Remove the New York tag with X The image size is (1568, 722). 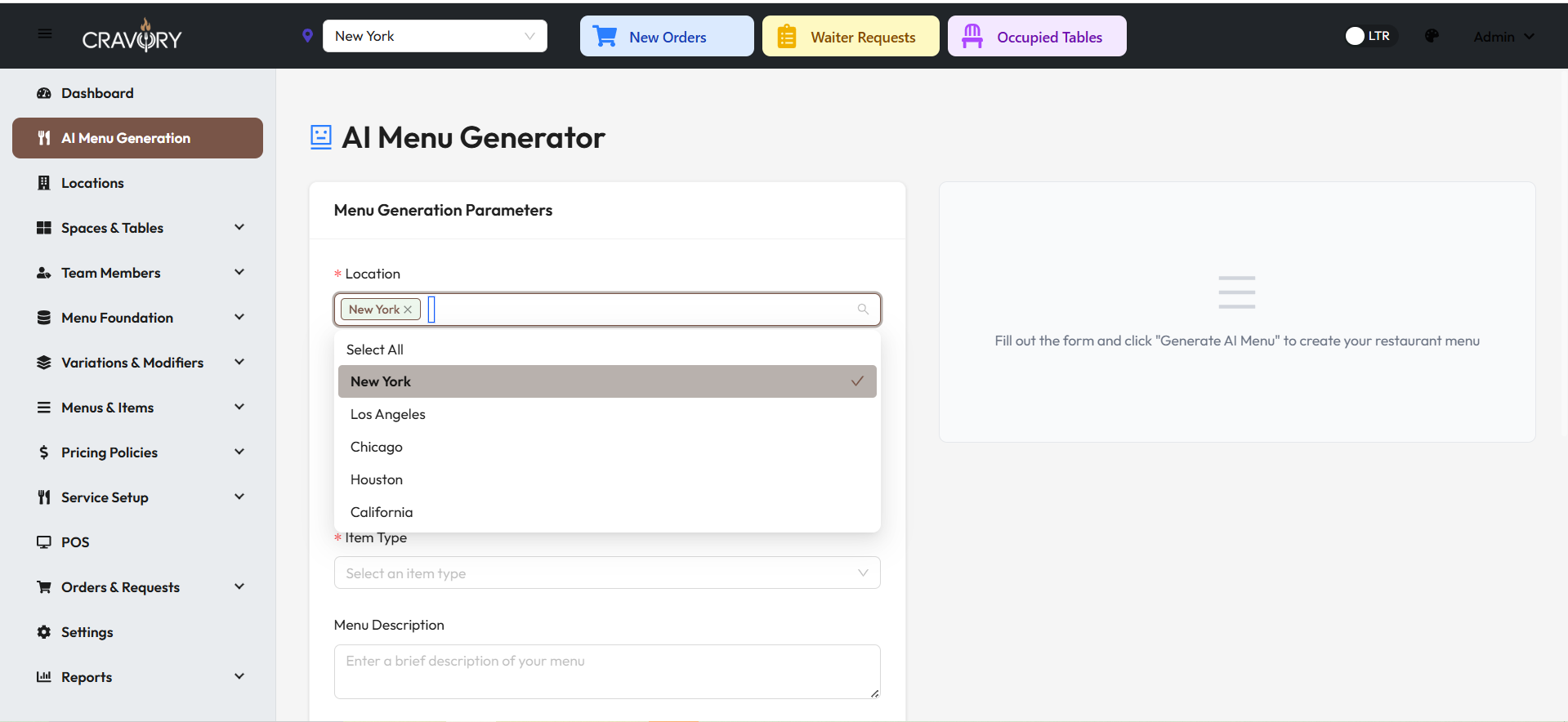(x=408, y=310)
